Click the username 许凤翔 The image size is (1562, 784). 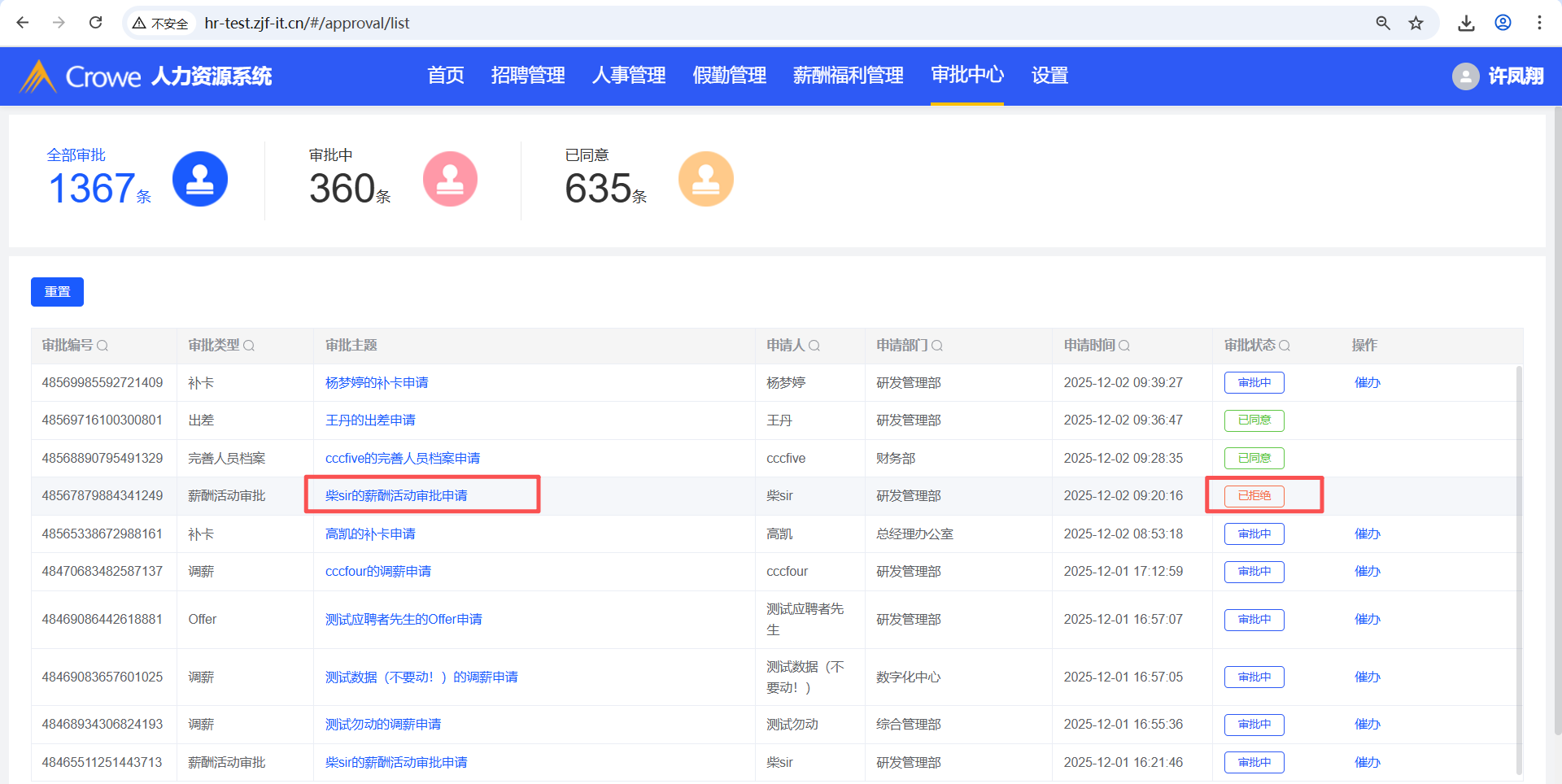coord(1516,76)
